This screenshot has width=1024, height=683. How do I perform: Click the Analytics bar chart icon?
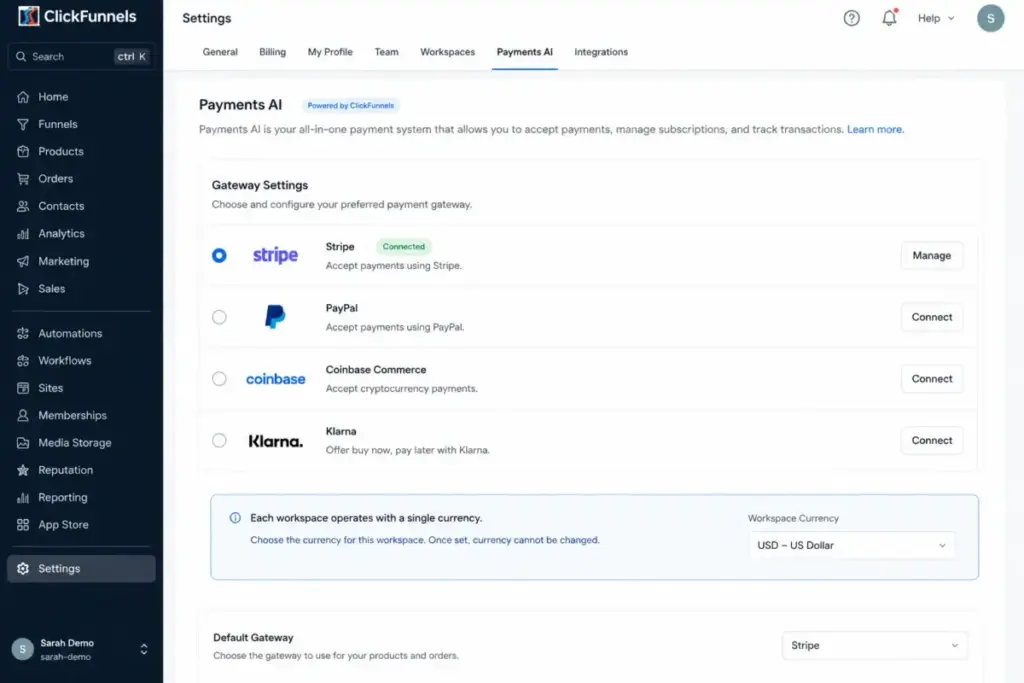coord(23,234)
